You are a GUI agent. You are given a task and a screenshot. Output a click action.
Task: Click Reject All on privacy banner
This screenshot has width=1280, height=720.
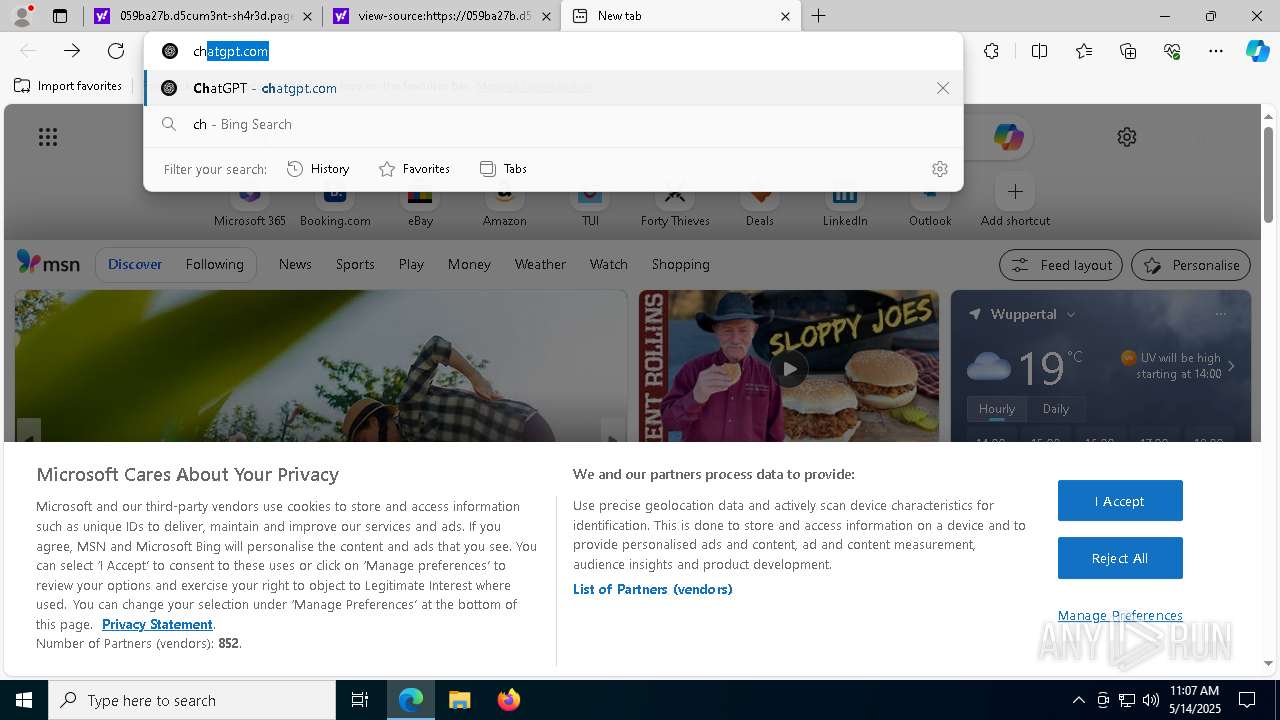click(x=1120, y=558)
